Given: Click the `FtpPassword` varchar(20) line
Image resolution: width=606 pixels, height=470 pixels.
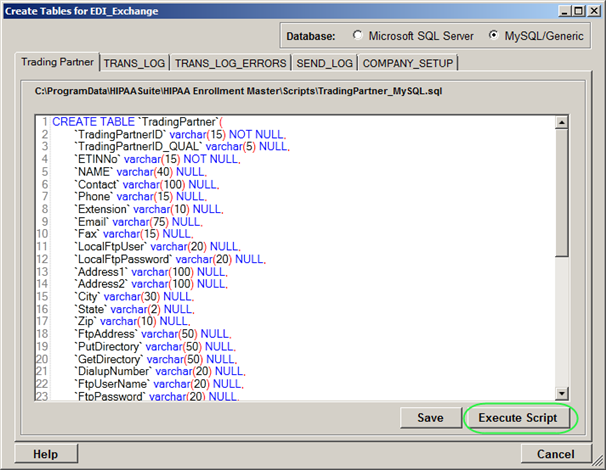Looking at the screenshot, I should click(x=157, y=396).
